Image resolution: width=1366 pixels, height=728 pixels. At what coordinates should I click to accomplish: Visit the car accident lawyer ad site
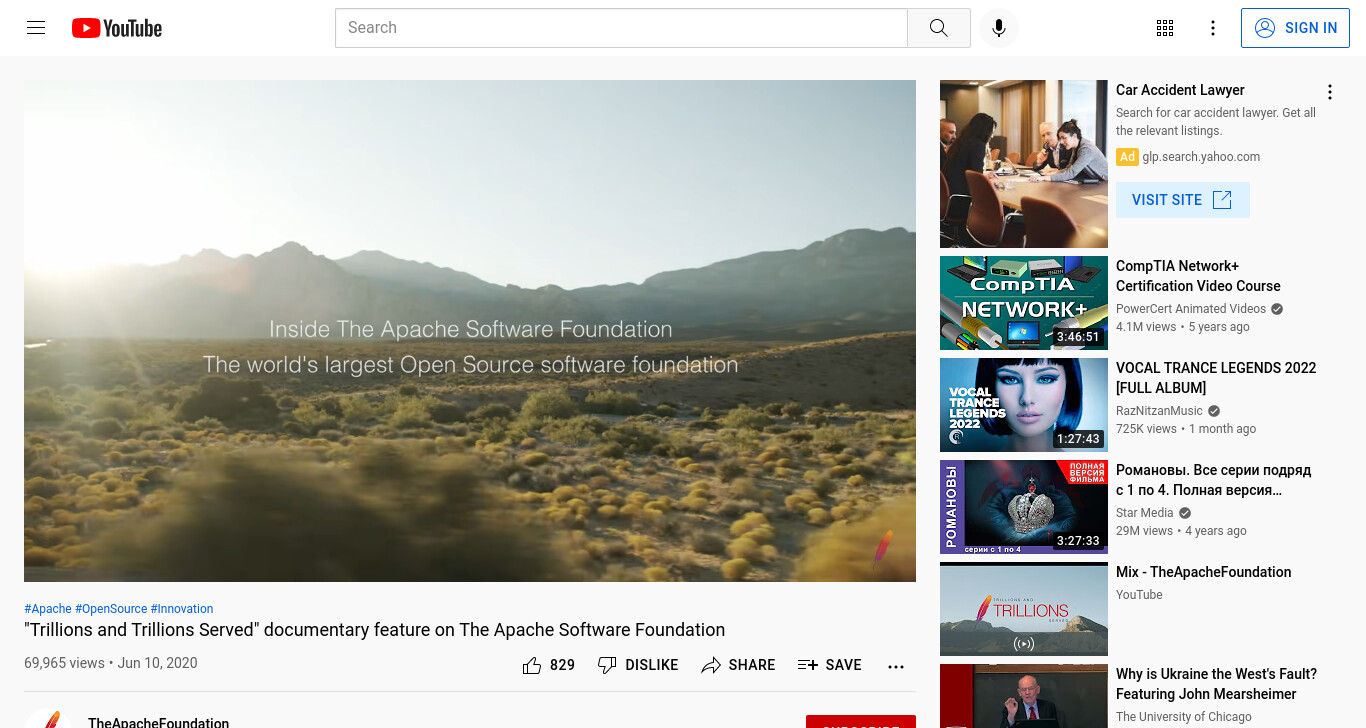pyautogui.click(x=1183, y=200)
